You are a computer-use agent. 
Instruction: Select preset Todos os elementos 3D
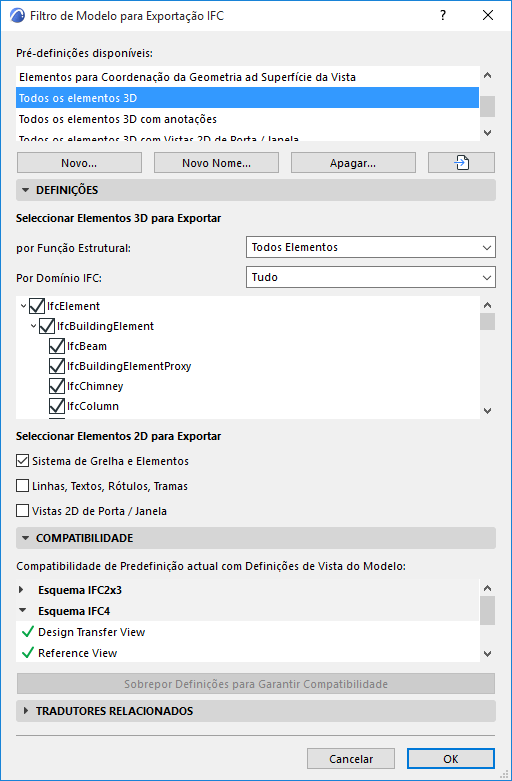coord(248,98)
